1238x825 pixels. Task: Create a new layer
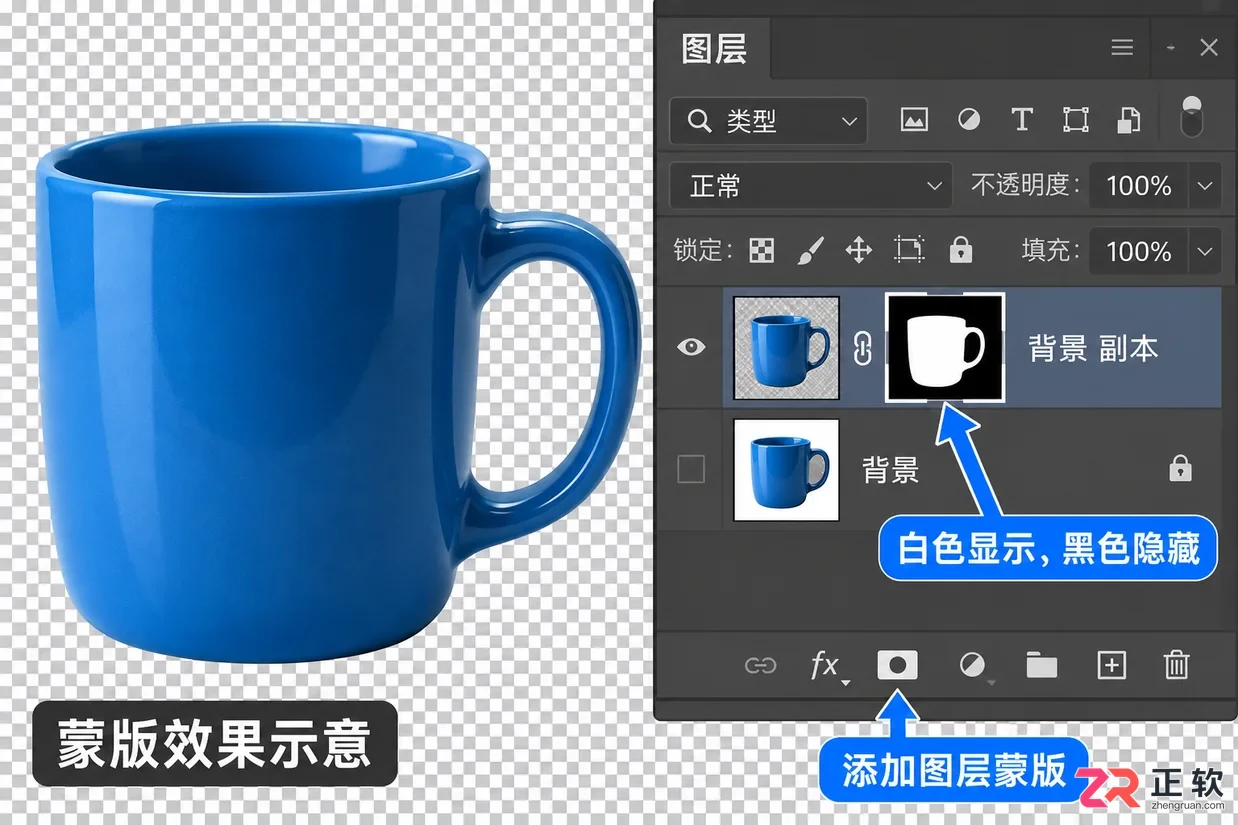pos(1111,665)
